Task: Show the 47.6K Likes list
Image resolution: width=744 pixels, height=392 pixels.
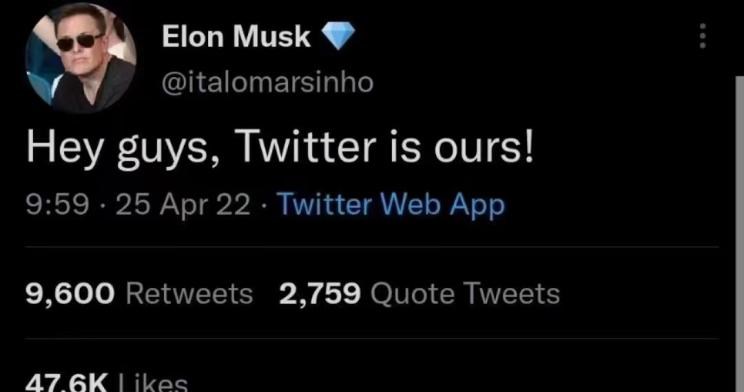Action: 107,383
